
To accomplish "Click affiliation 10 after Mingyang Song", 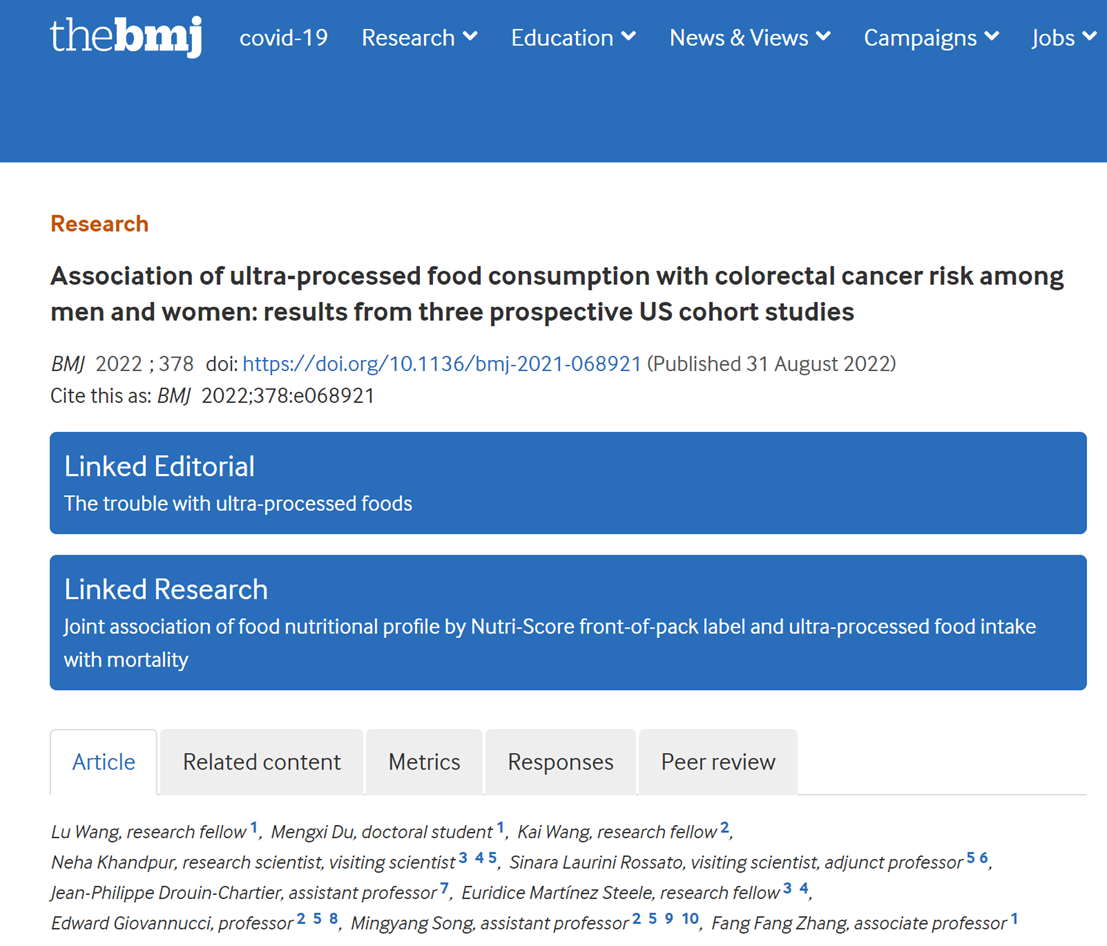I will pyautogui.click(x=690, y=919).
